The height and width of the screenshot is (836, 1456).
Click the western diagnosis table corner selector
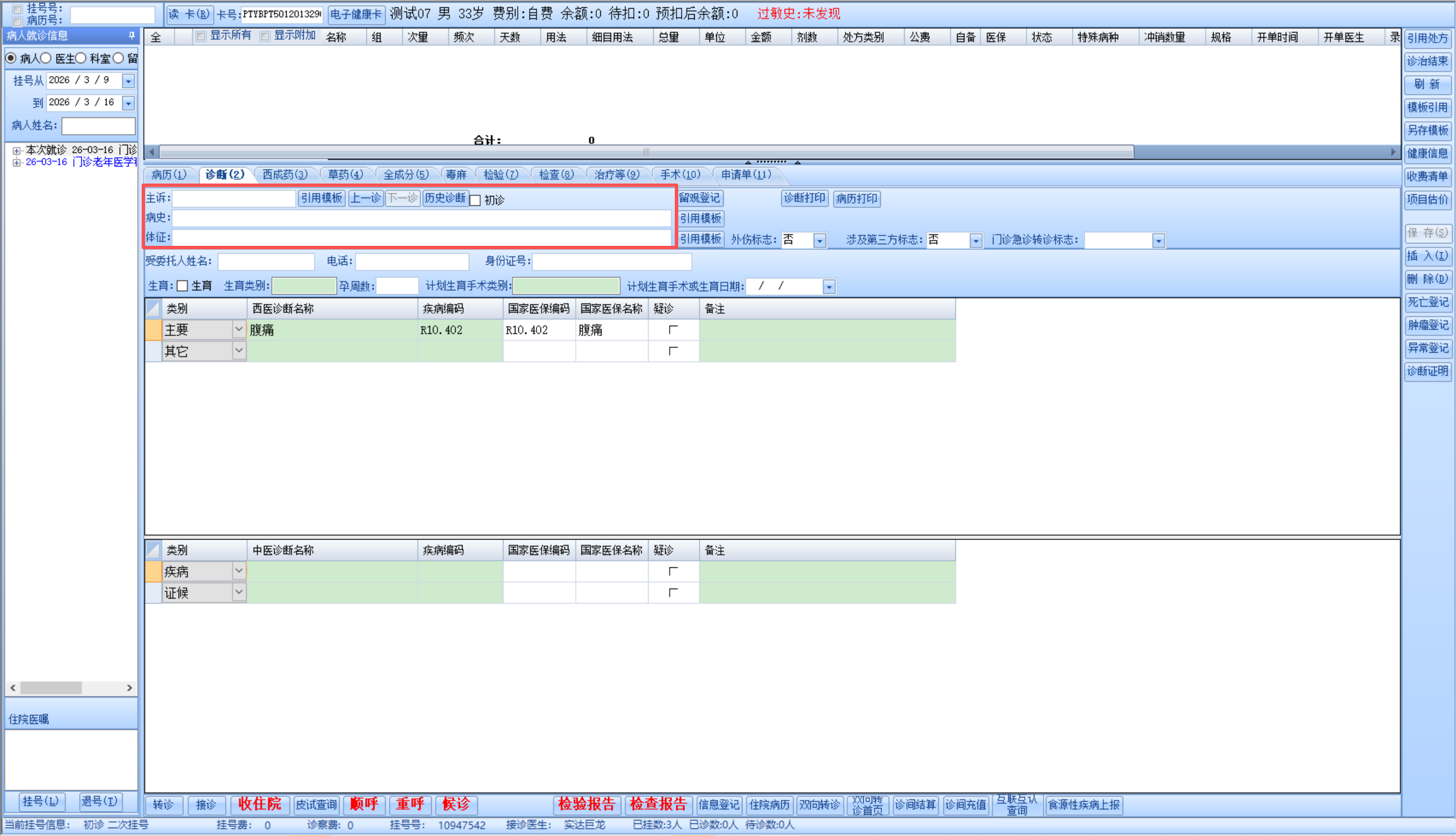[153, 309]
